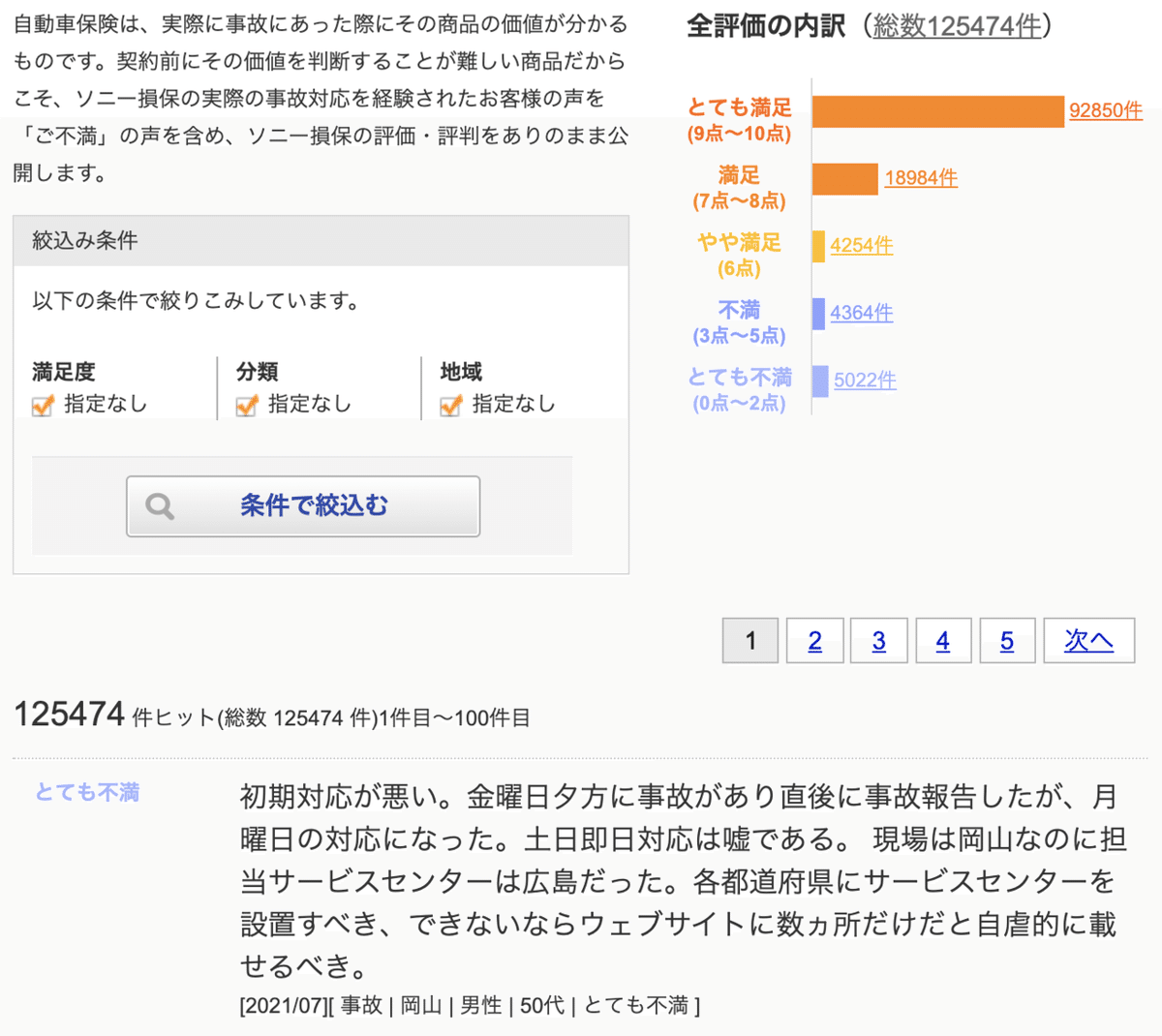Open the 18984件 satisfied link

point(921,178)
